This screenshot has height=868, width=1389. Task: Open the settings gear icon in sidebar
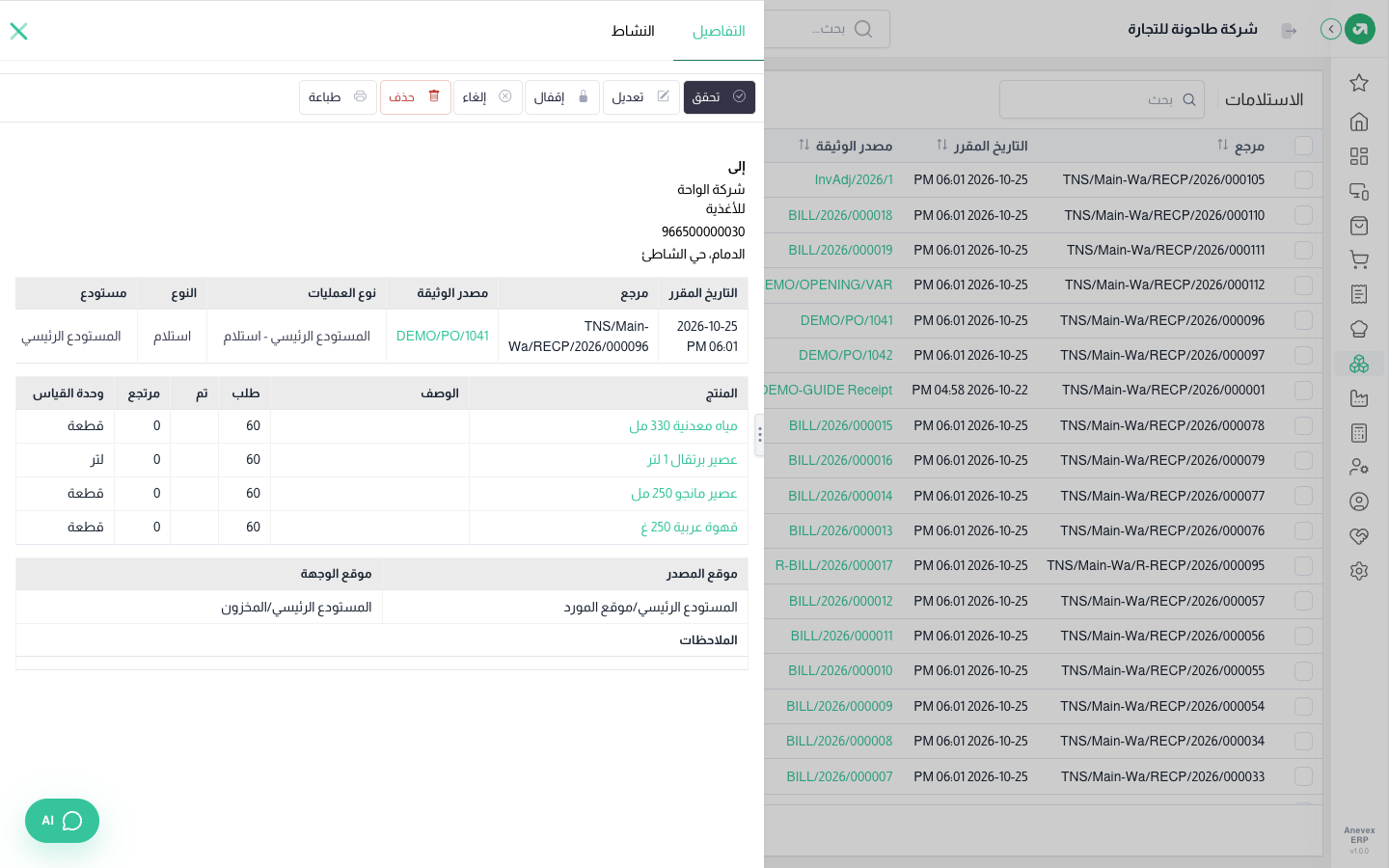click(1359, 571)
